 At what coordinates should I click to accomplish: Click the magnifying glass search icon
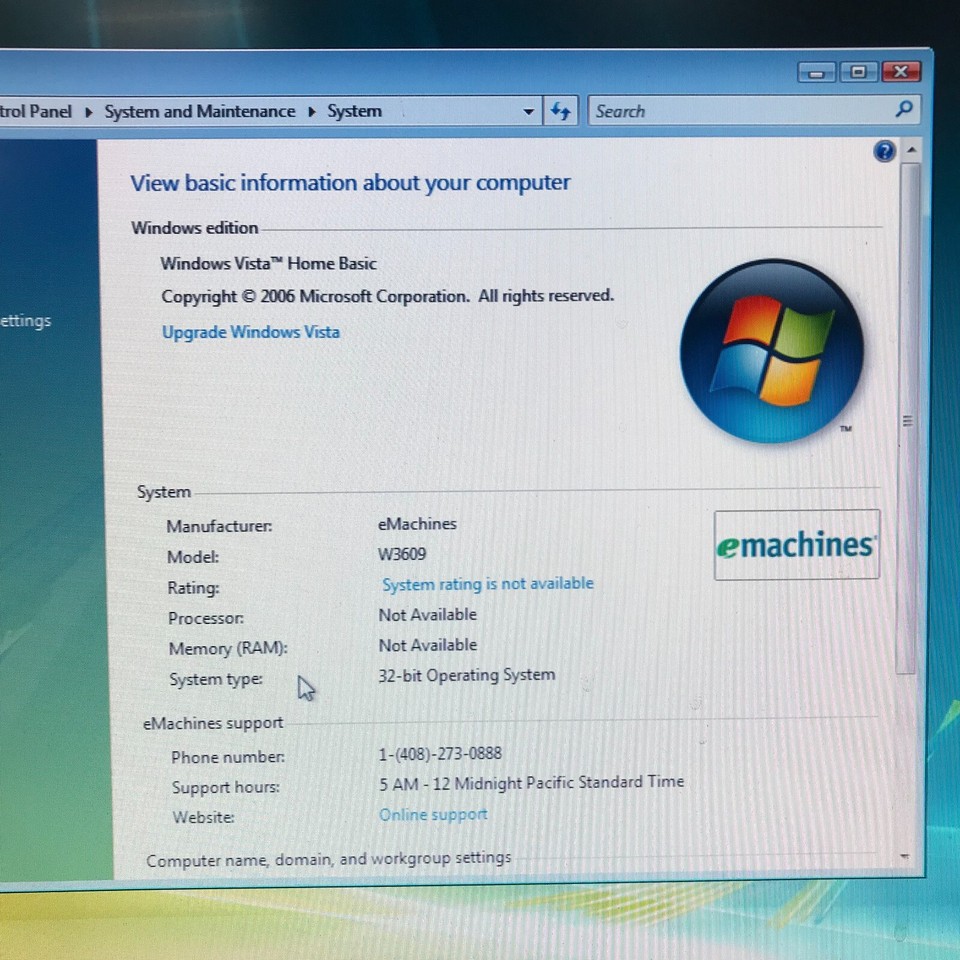pos(903,110)
